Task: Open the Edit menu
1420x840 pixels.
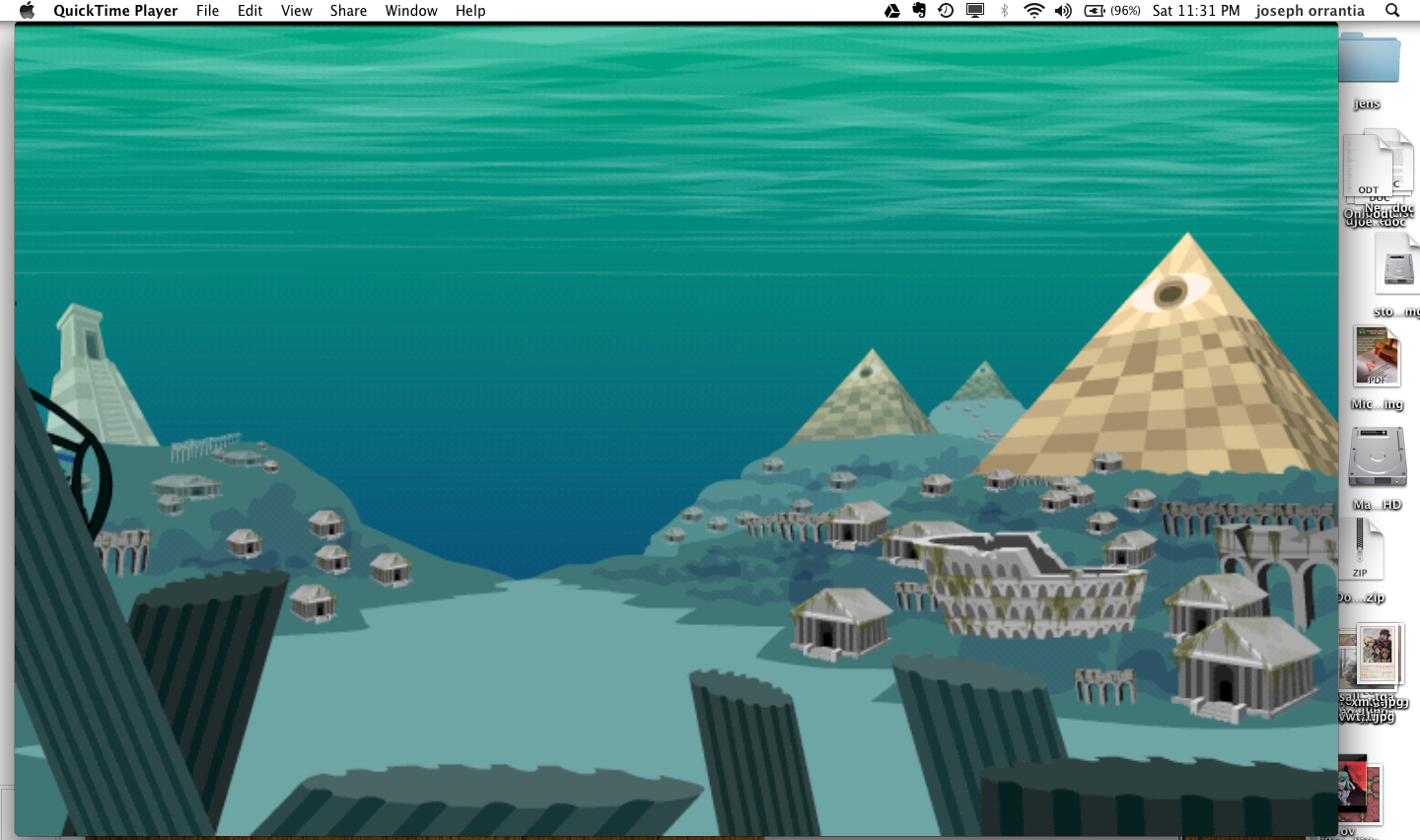Action: tap(249, 11)
